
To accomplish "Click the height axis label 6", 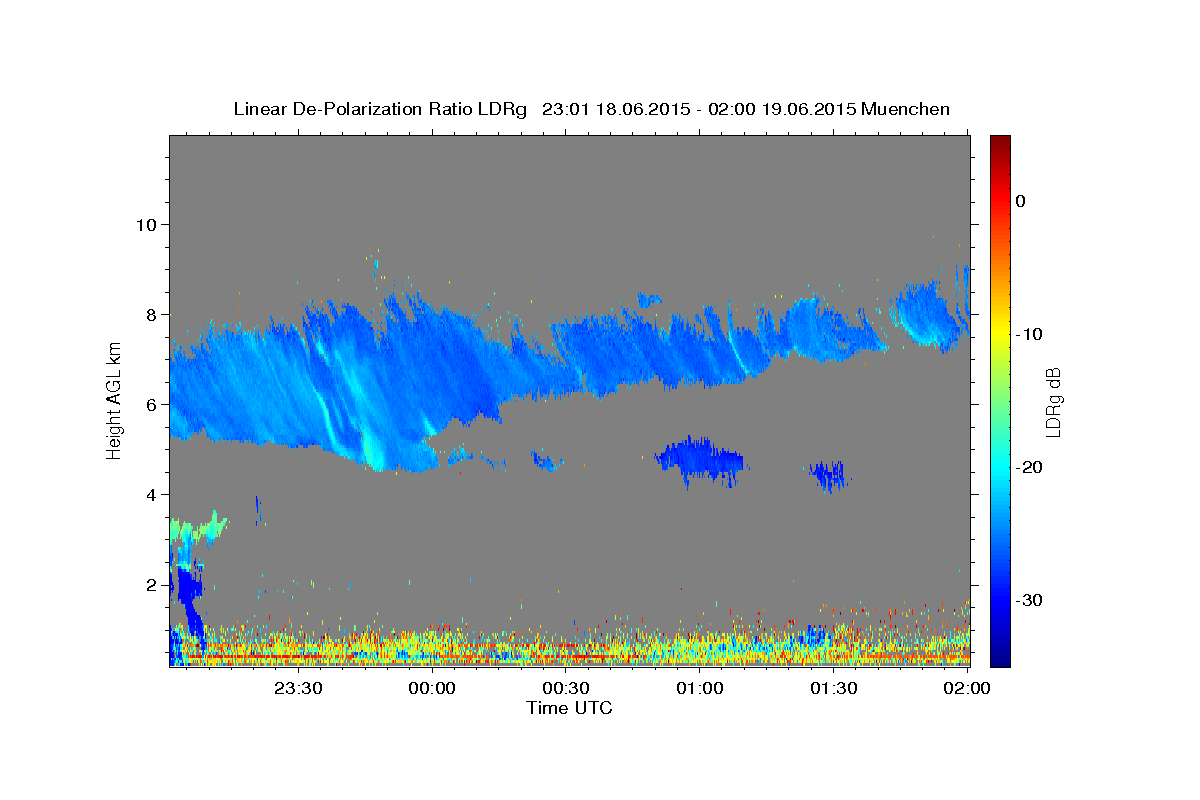I will [x=152, y=404].
